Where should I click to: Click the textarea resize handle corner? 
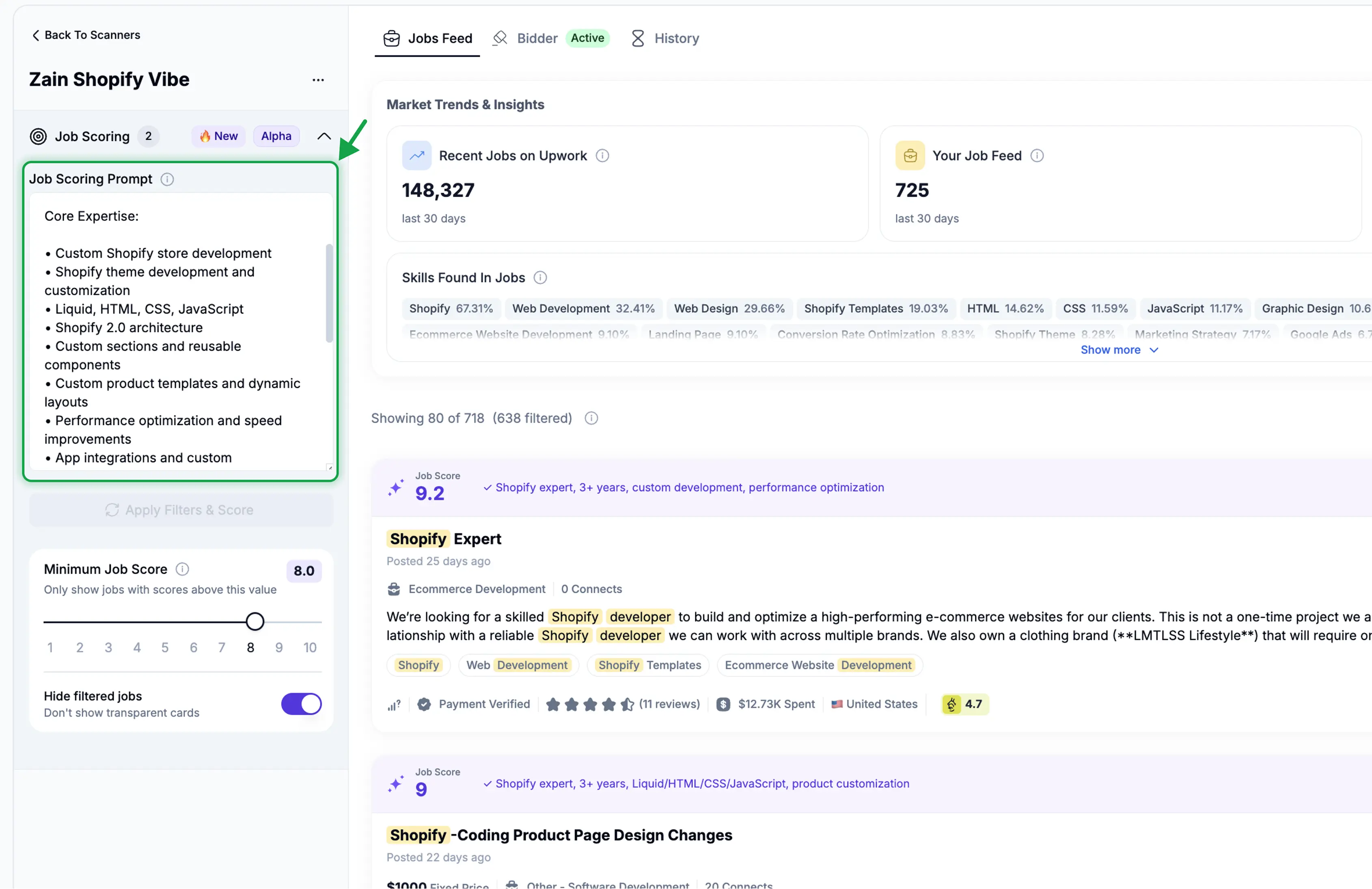(x=329, y=468)
